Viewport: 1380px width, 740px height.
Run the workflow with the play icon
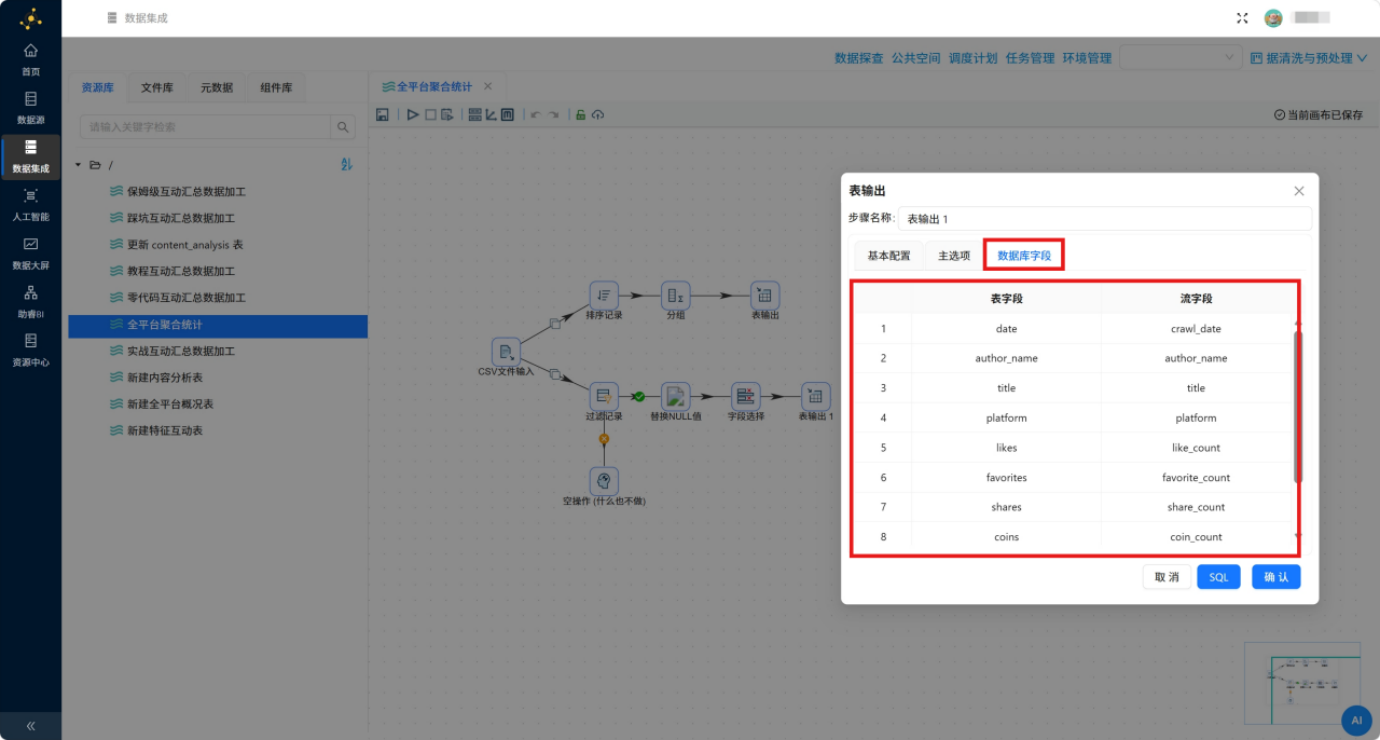pos(412,115)
